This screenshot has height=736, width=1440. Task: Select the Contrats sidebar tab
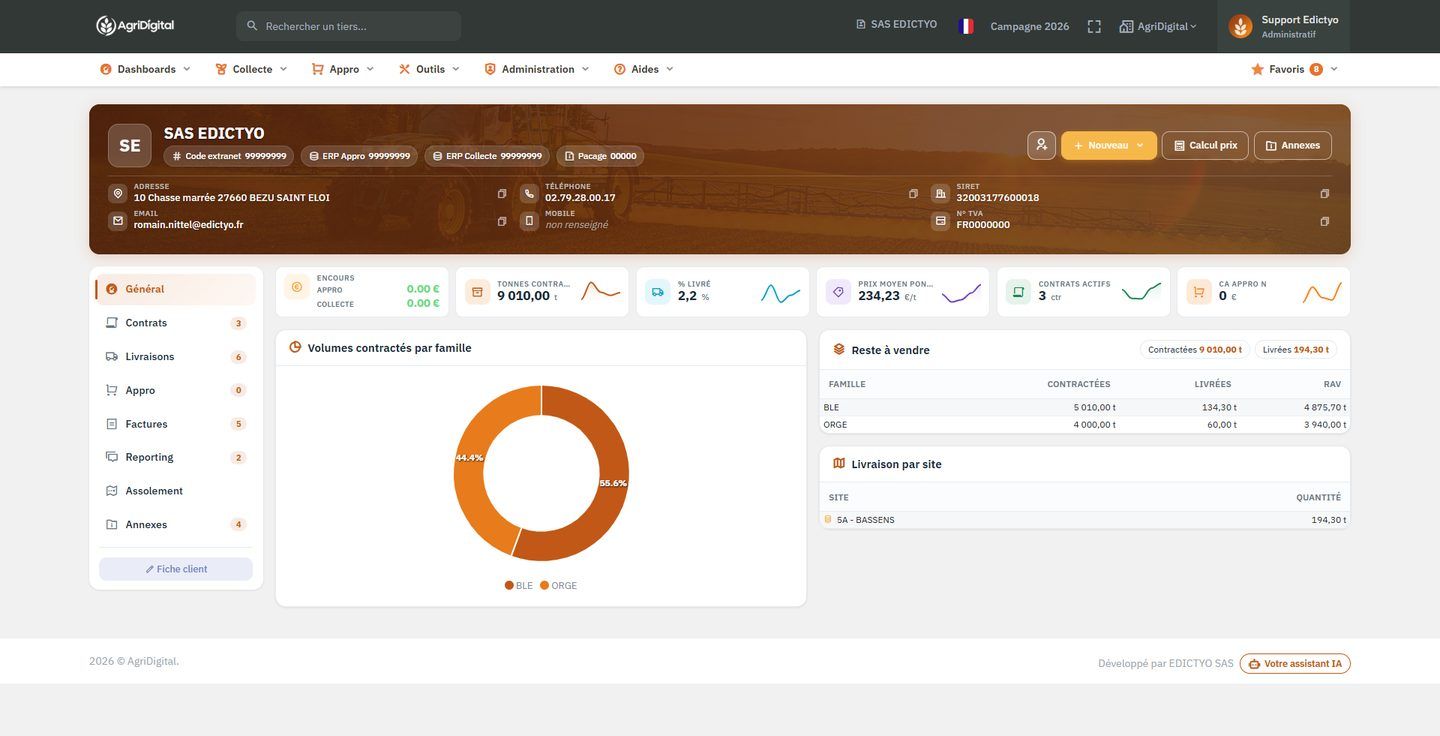pos(175,323)
